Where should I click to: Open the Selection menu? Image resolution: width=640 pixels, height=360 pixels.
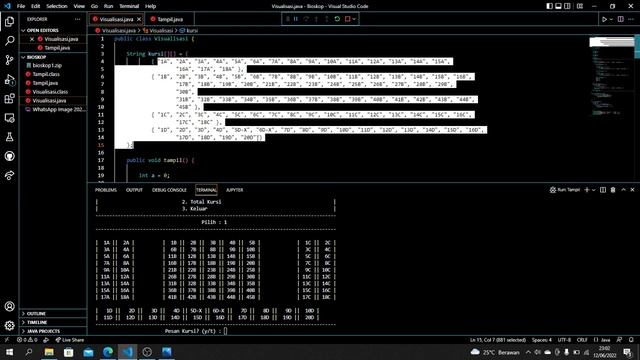point(57,6)
